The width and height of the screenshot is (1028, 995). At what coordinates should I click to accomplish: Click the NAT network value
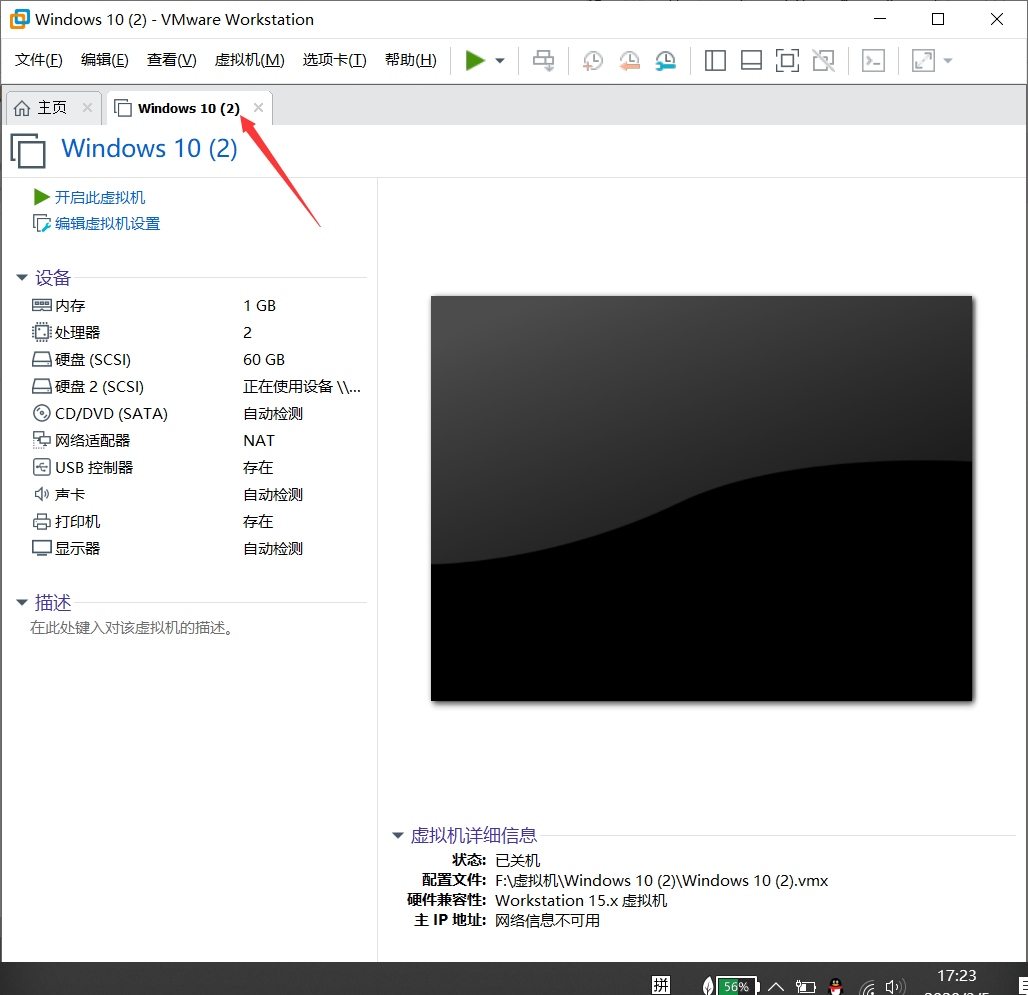[259, 440]
